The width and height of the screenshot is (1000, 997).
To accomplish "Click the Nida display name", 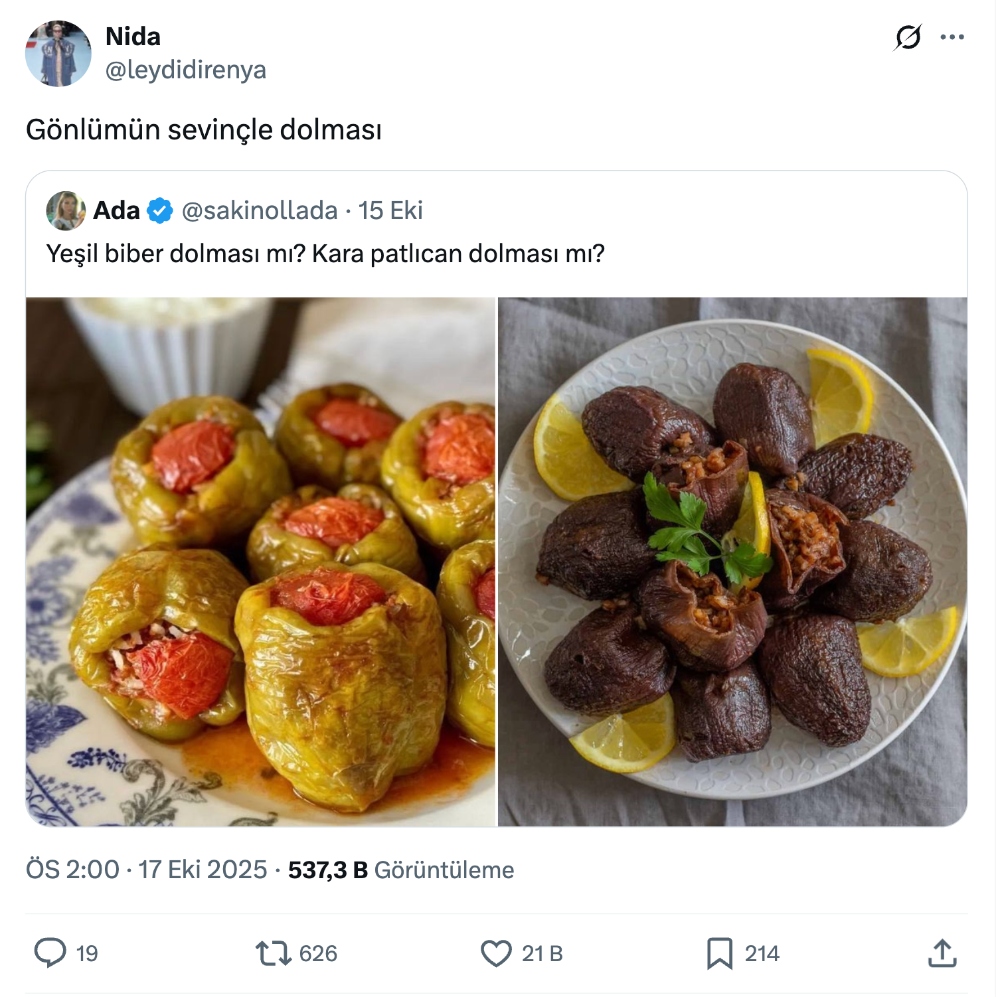I will 133,37.
